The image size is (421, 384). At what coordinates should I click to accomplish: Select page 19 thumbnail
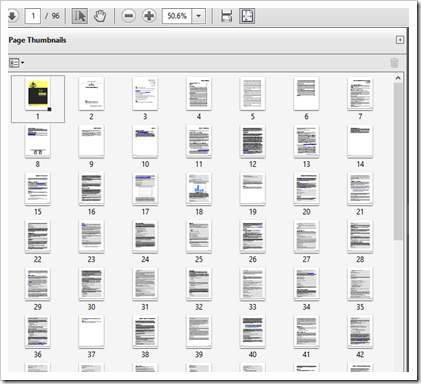(x=252, y=189)
